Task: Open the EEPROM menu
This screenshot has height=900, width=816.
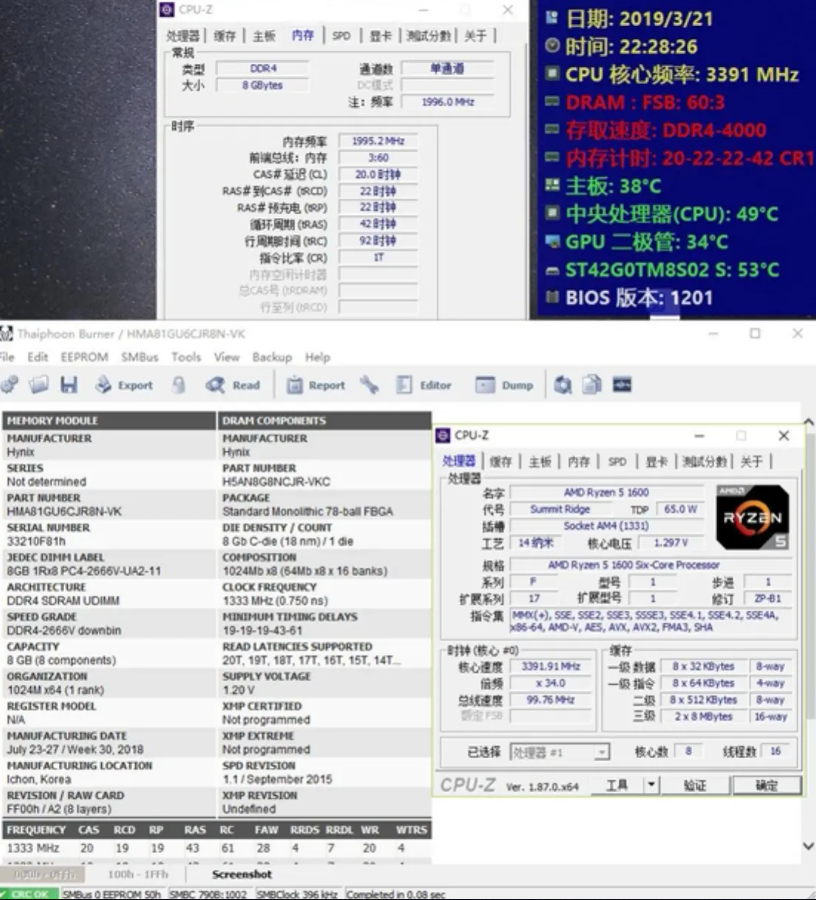Action: 84,357
